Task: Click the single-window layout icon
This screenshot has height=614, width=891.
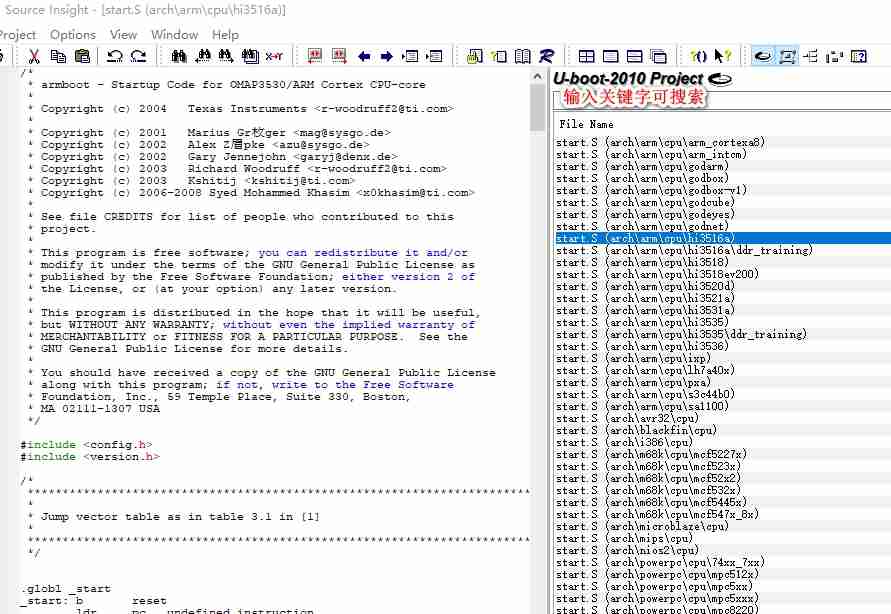Action: (610, 56)
